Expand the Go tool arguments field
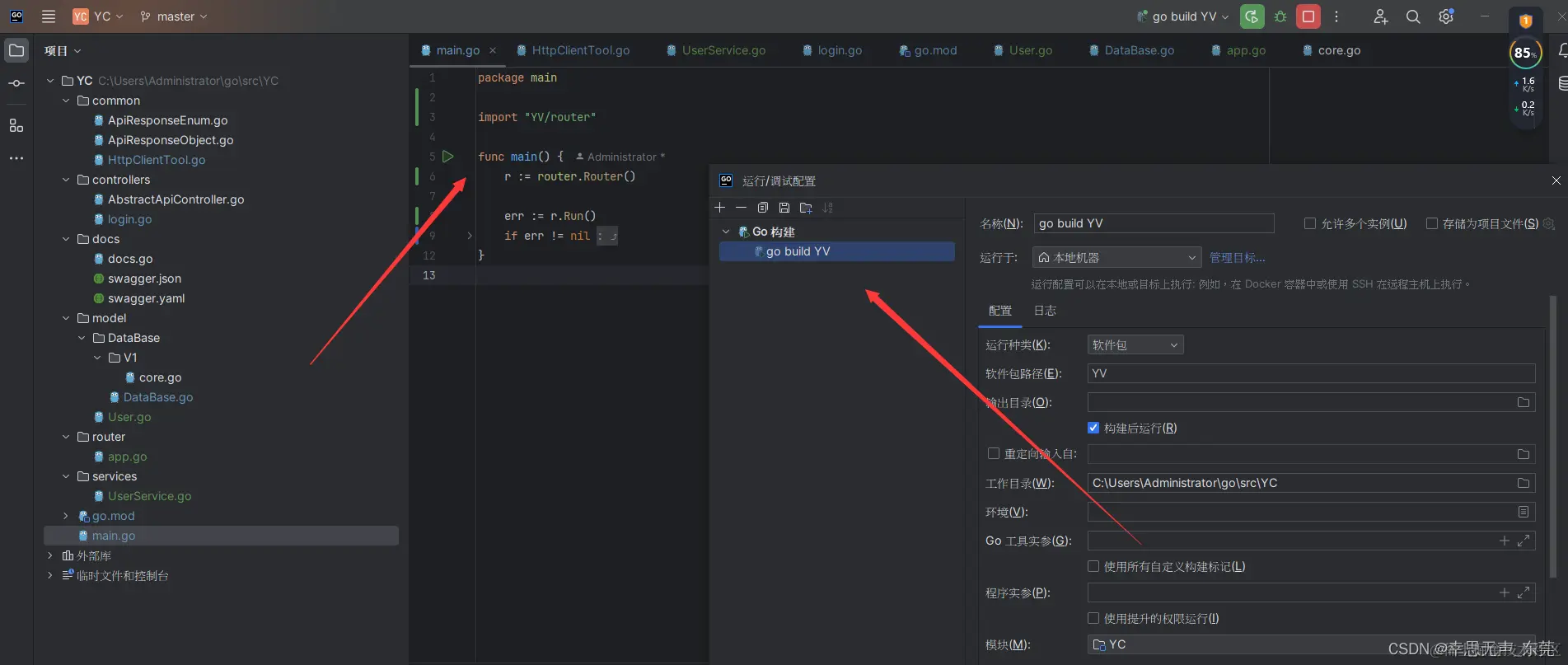 (x=1524, y=541)
